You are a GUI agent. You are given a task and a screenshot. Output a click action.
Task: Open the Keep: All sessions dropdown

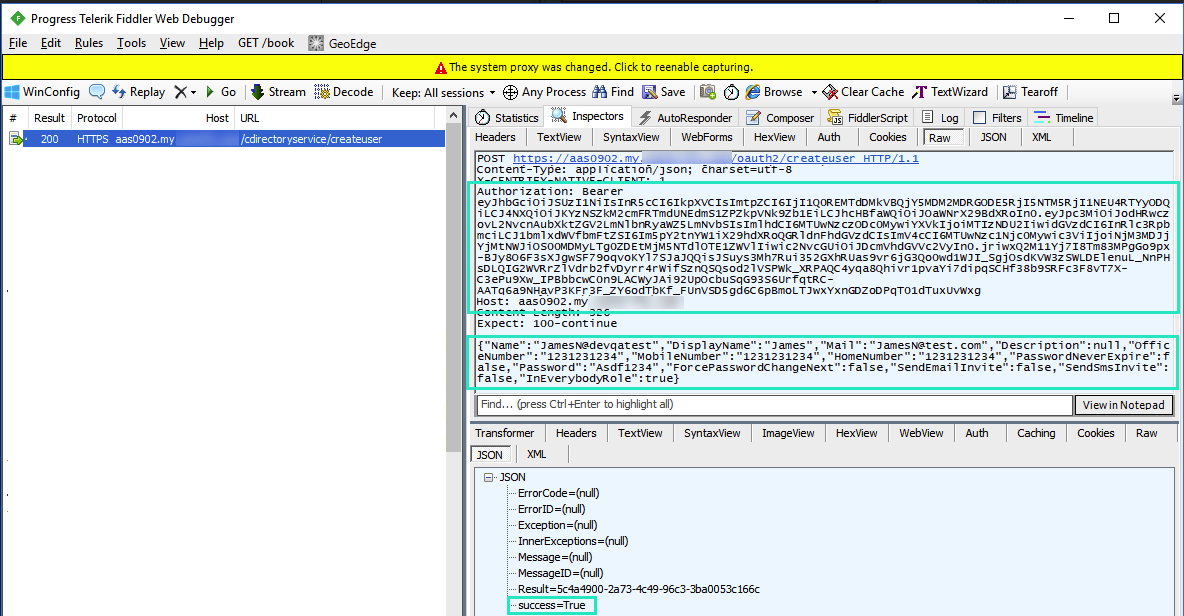point(443,92)
